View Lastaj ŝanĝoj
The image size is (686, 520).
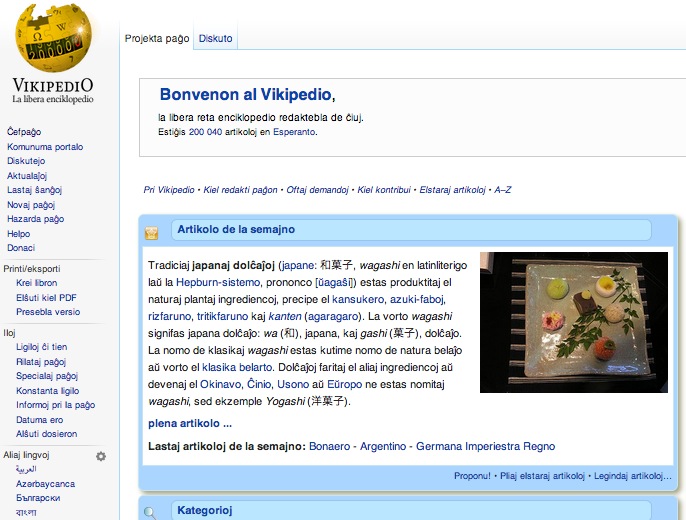(35, 190)
